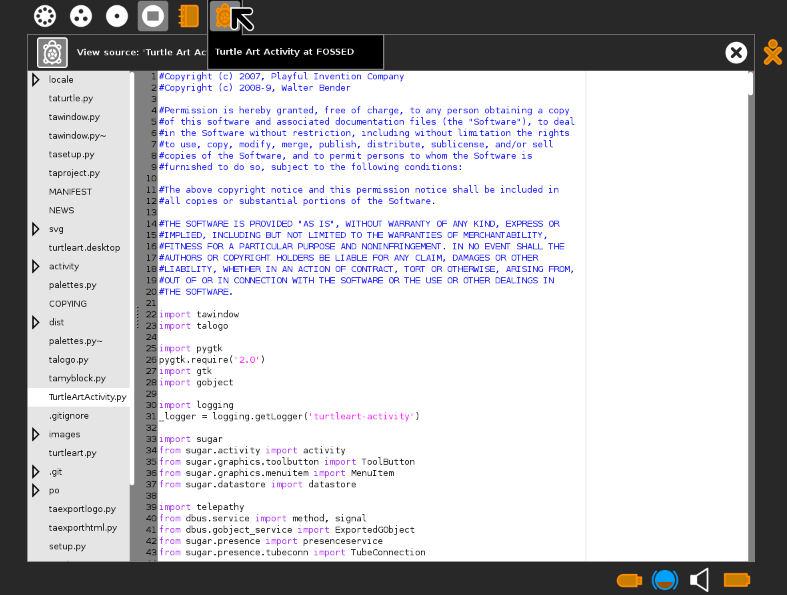The image size is (787, 595).
Task: Click the source code vertical scrollbar
Action: point(751,85)
